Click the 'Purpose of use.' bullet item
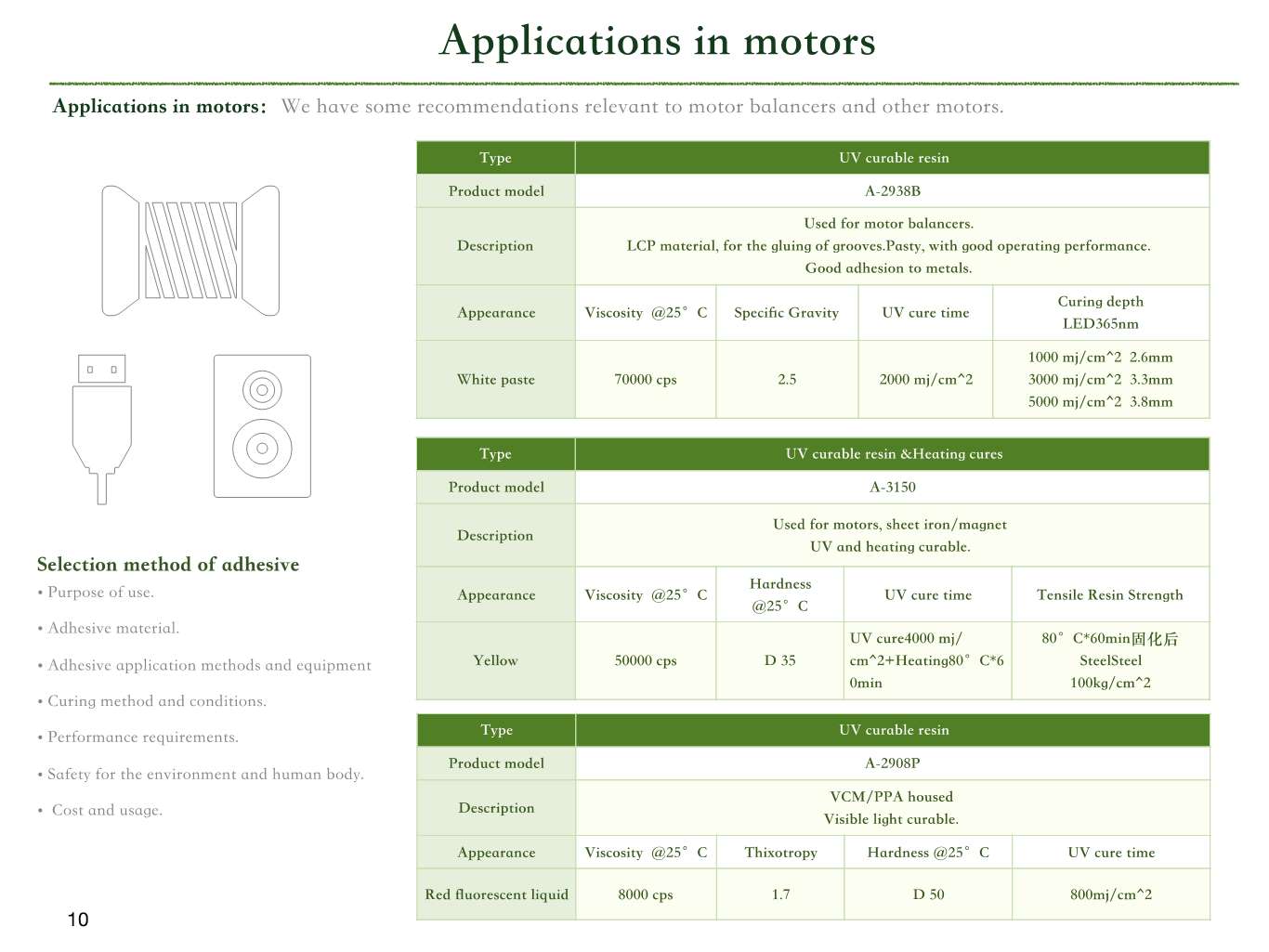This screenshot has height=952, width=1269. [100, 593]
